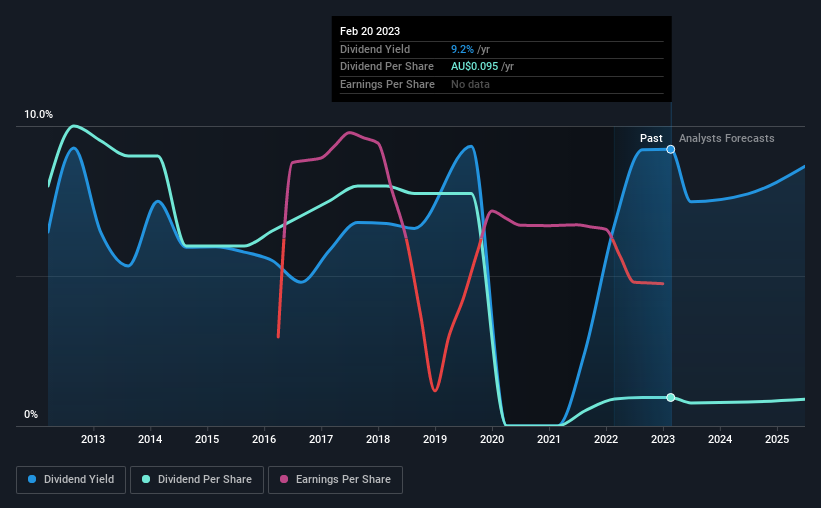Click the pink Earnings Per Share legend dot
The image size is (821, 508).
(x=284, y=479)
